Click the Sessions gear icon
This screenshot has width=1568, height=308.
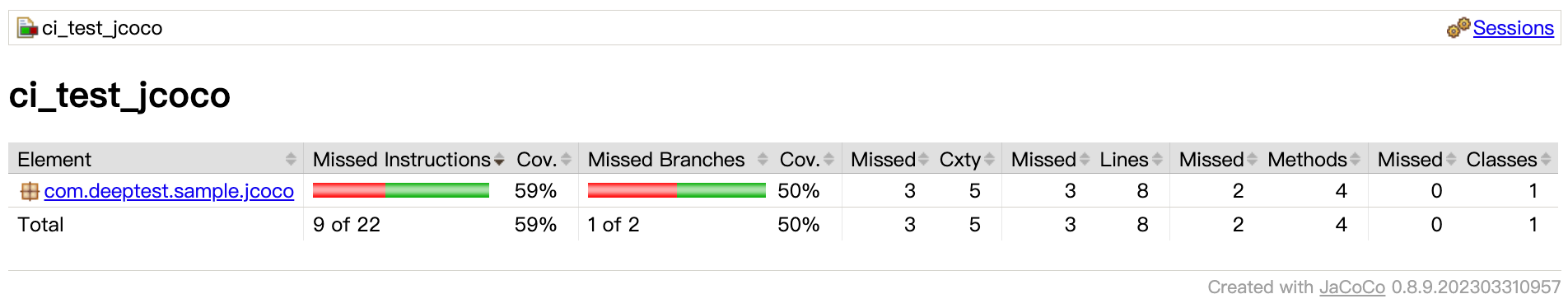1458,28
